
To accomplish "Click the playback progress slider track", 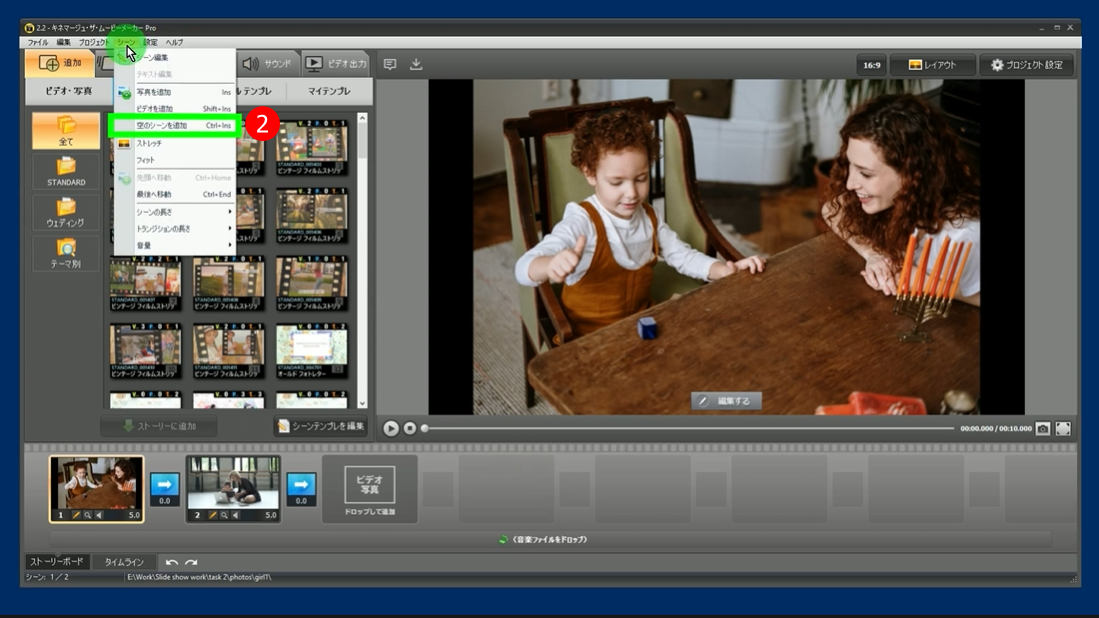I will point(688,428).
